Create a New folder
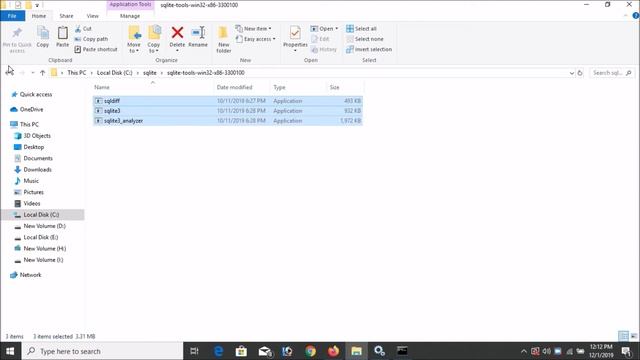 [x=223, y=40]
